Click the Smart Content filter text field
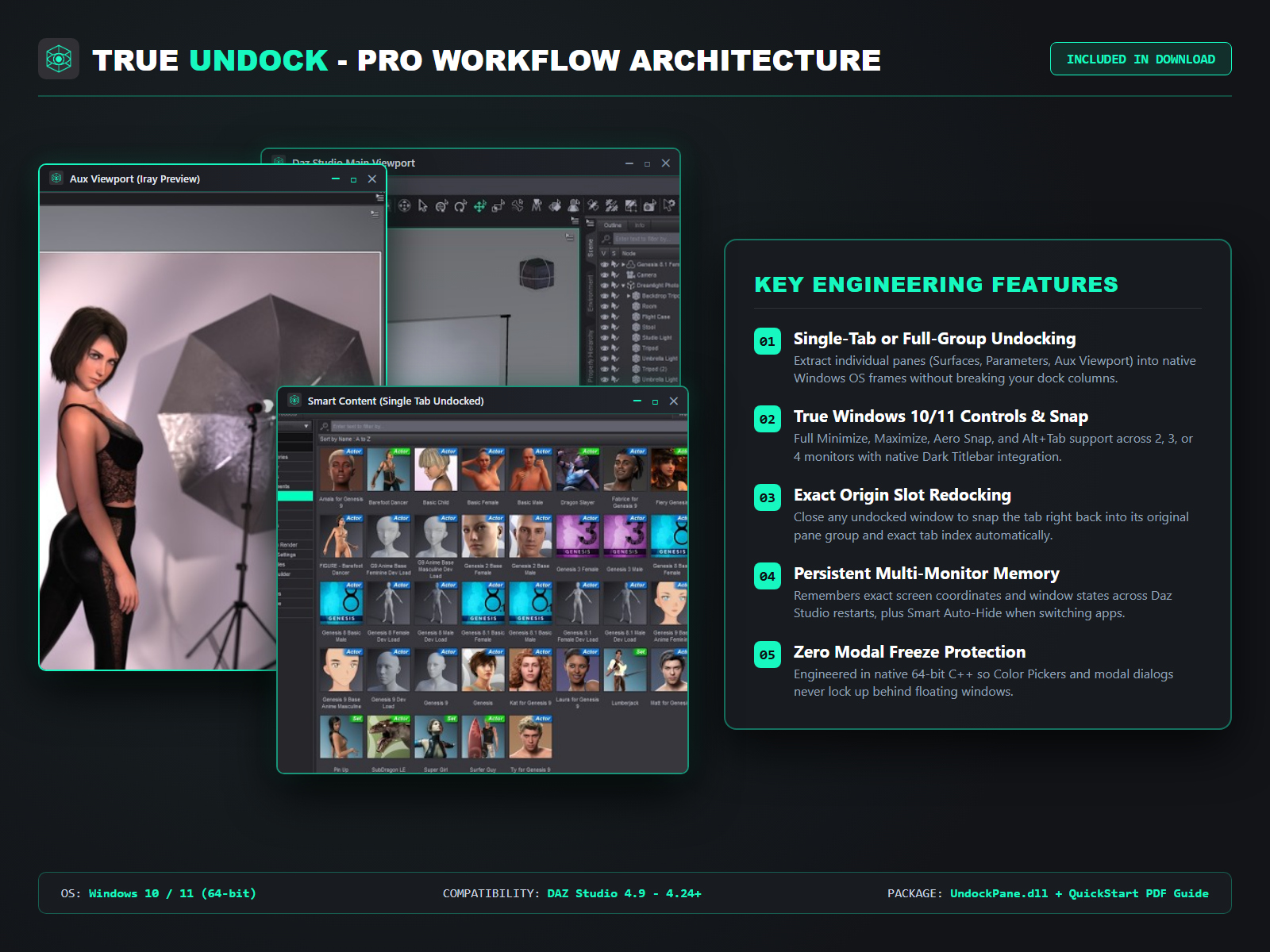Viewport: 1270px width, 952px height. click(509, 426)
